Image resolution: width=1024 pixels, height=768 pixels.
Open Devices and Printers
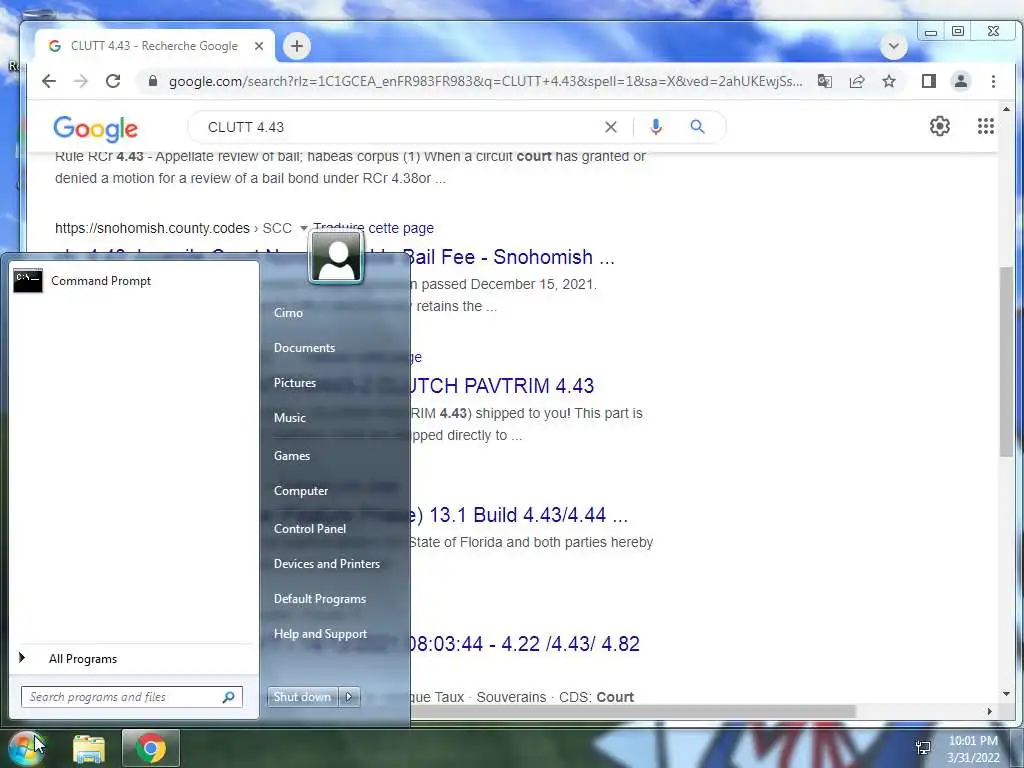click(x=327, y=564)
